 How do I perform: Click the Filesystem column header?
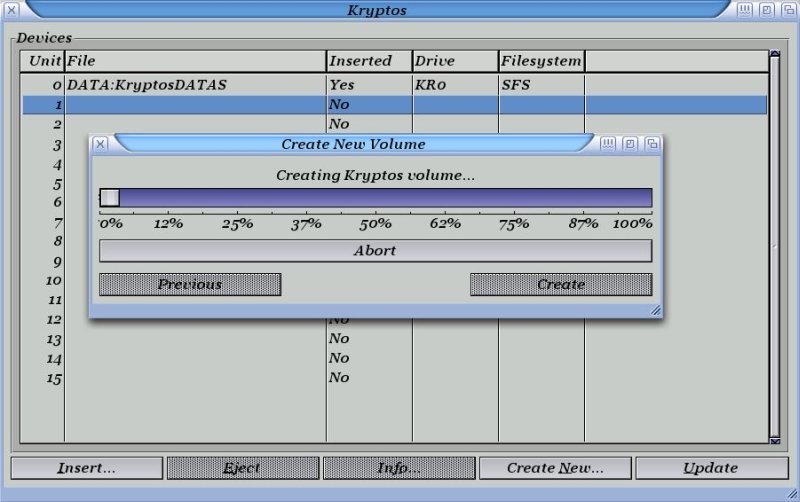pyautogui.click(x=540, y=61)
